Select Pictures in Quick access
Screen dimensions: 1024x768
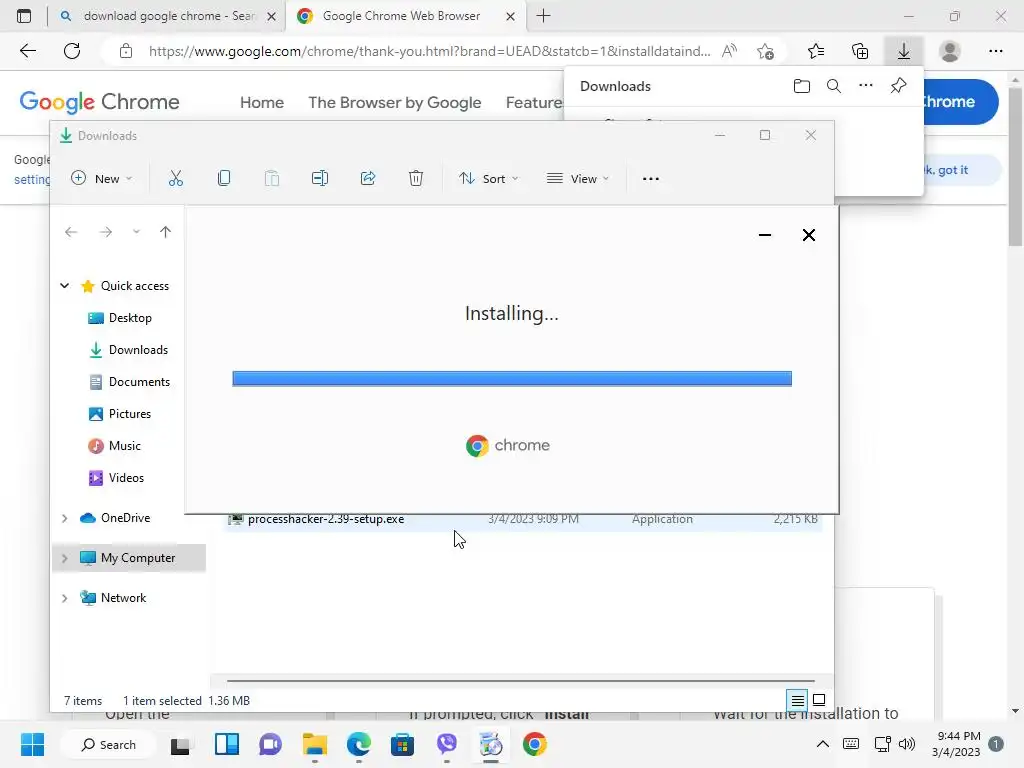pos(129,414)
